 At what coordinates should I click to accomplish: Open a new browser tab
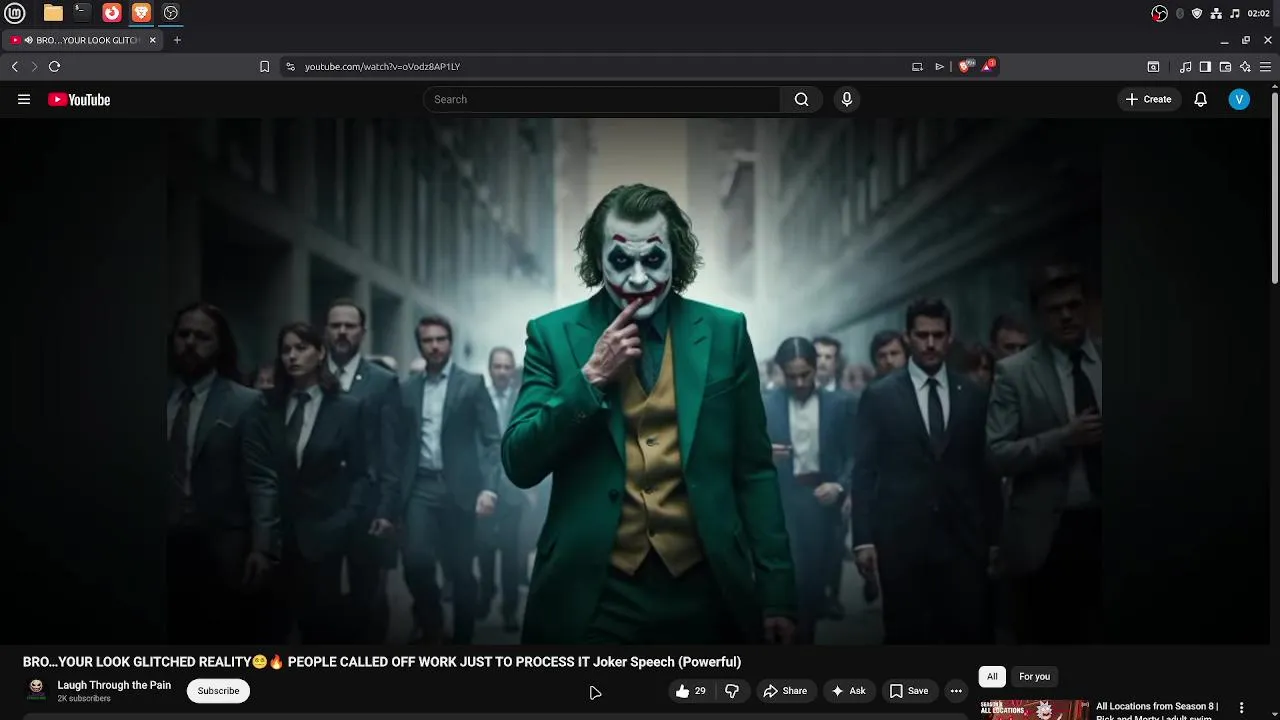177,40
